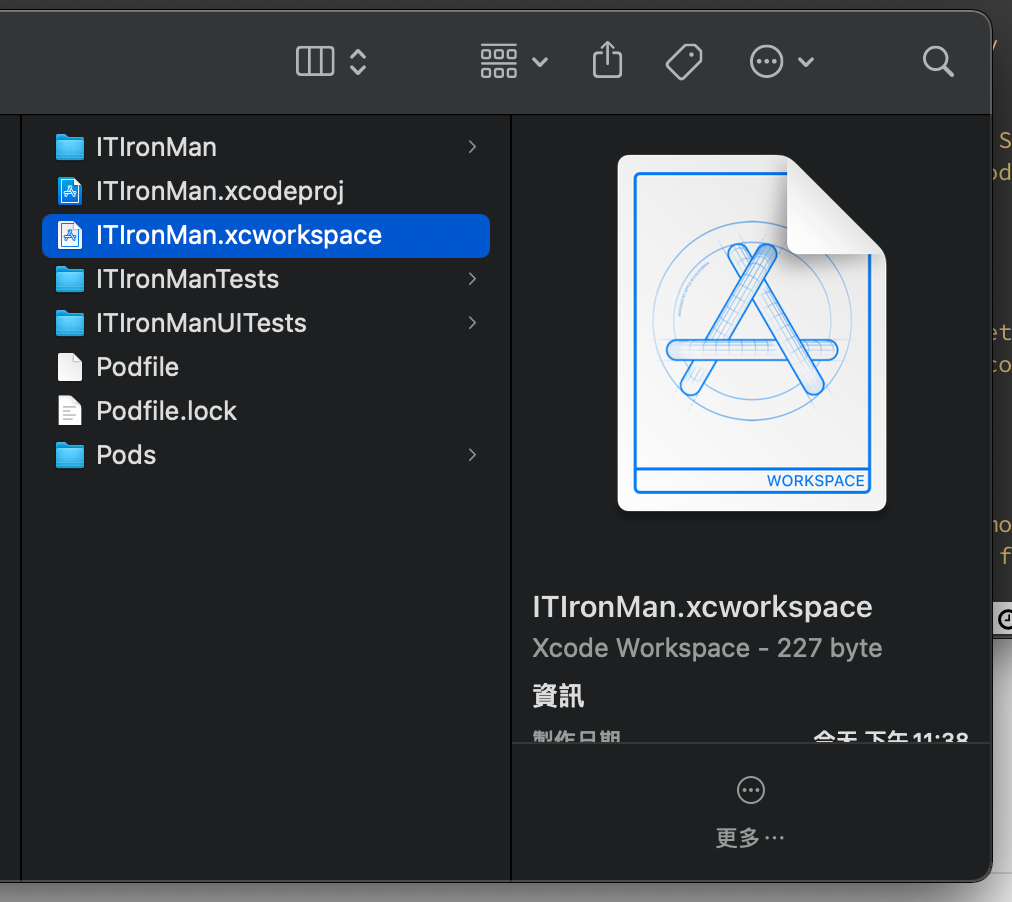Viewport: 1012px width, 902px height.
Task: Click the Podfile.lock document icon
Action: point(70,411)
